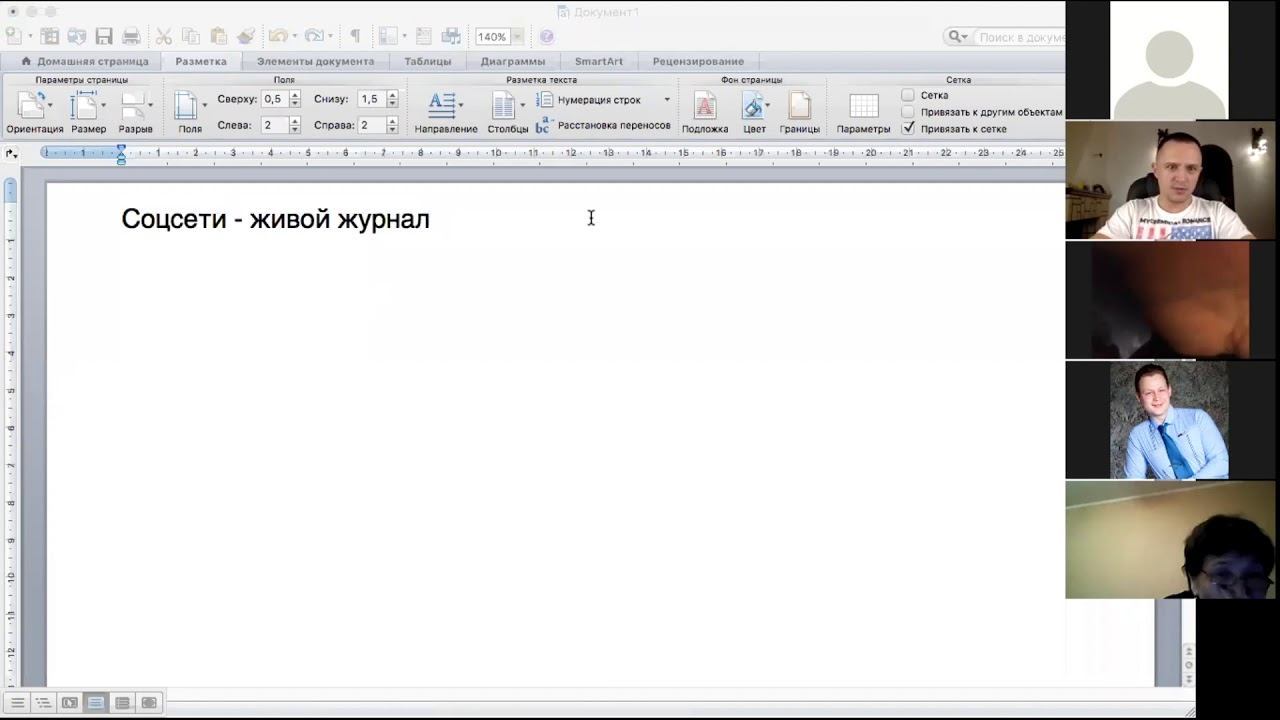1280x720 pixels.
Task: Open the grid Параметры icon
Action: (863, 105)
